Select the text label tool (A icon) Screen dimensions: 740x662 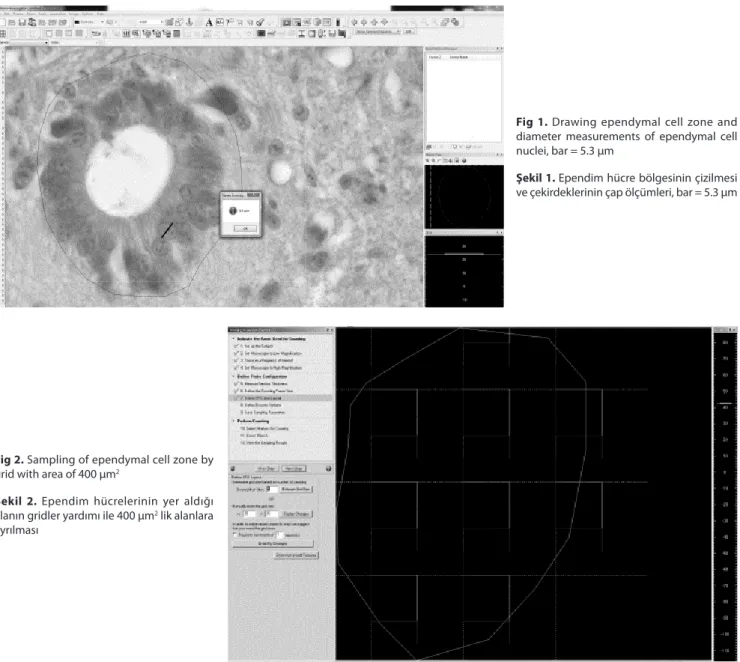[x=209, y=22]
